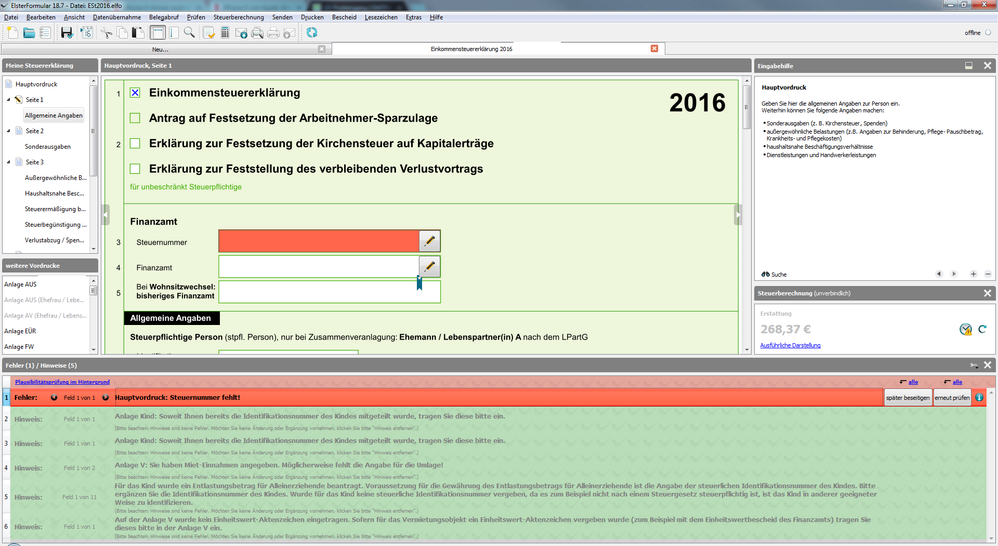Click the scissors cut icon
Image resolution: width=998 pixels, height=546 pixels.
(106, 32)
